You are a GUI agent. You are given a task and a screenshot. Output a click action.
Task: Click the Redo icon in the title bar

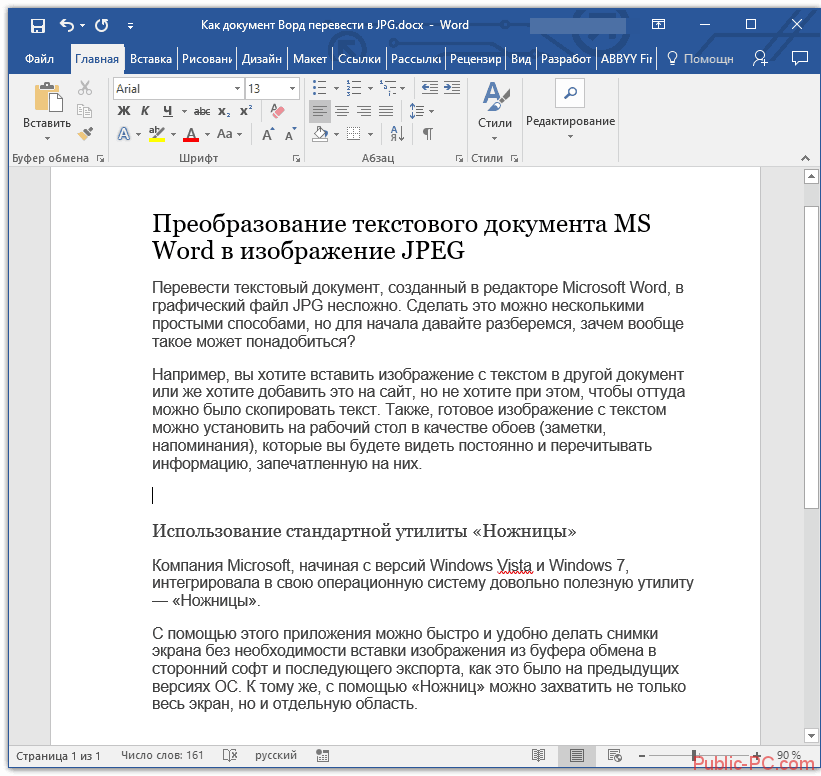coord(101,25)
